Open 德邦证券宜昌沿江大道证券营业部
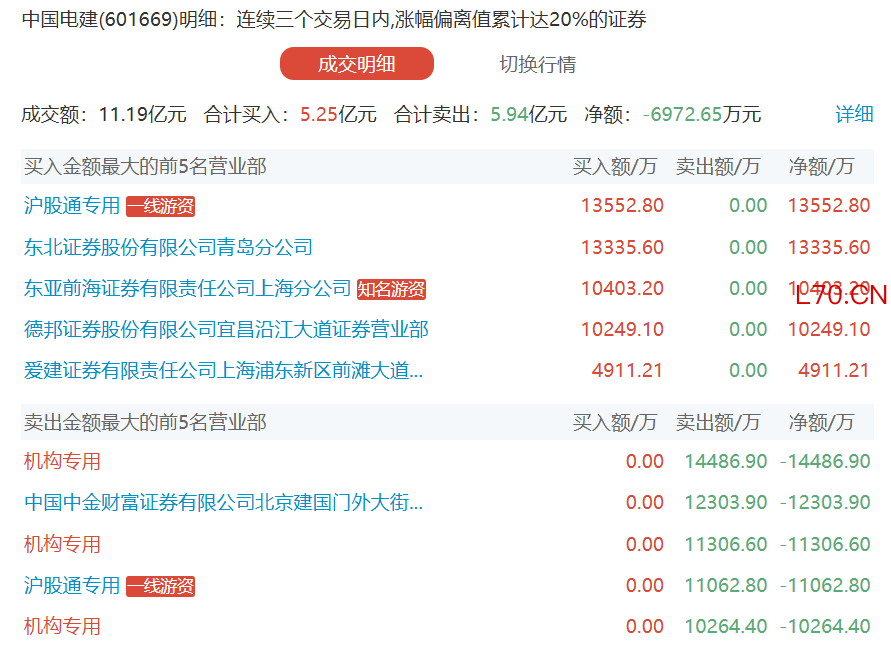The image size is (891, 650). click(226, 330)
